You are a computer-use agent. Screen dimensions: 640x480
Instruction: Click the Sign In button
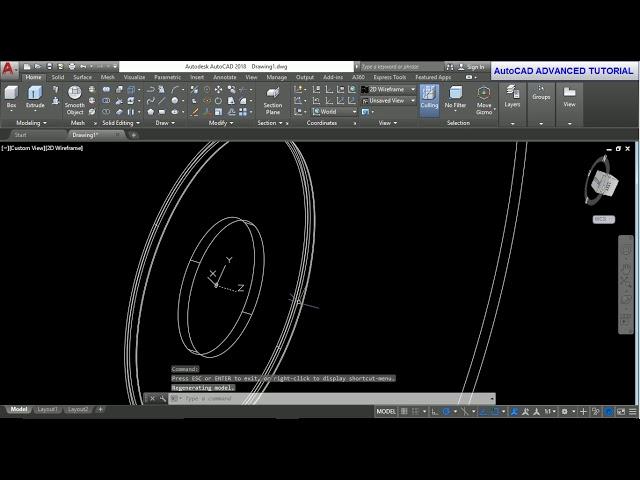475,67
